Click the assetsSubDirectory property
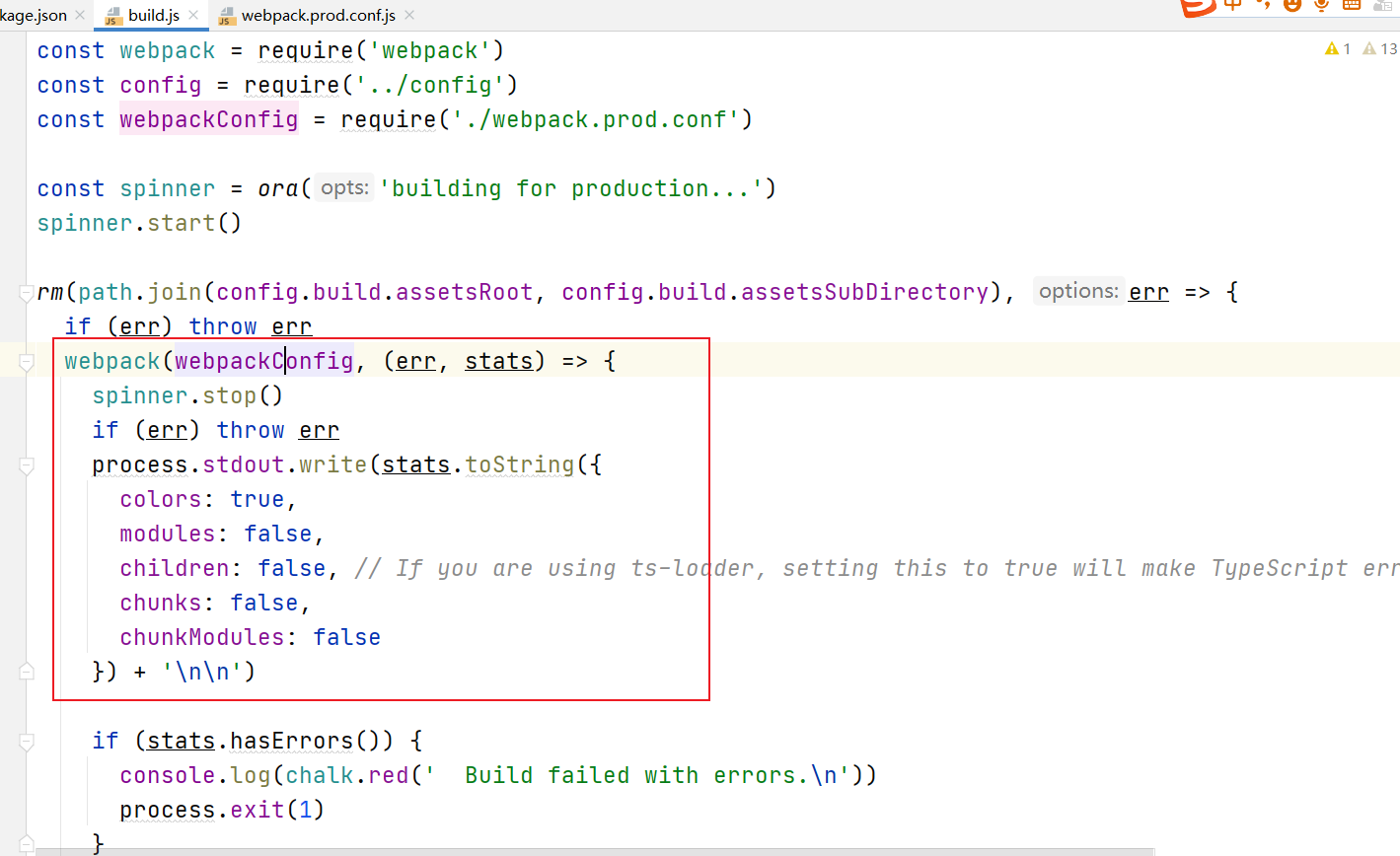This screenshot has width=1400, height=856. pyautogui.click(x=864, y=292)
